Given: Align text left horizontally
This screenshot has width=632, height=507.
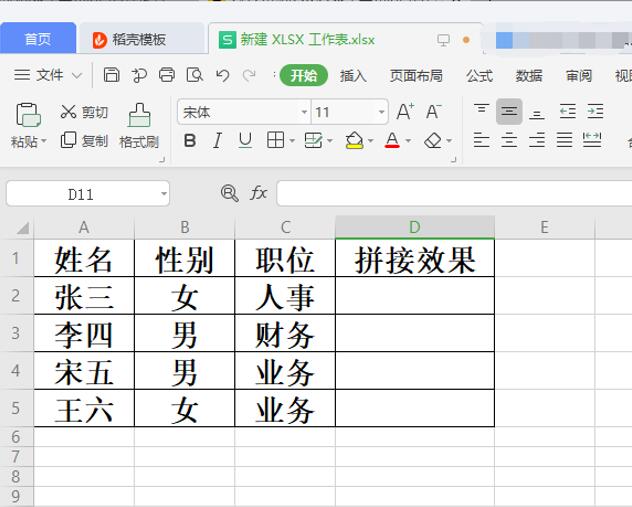Looking at the screenshot, I should tap(481, 140).
